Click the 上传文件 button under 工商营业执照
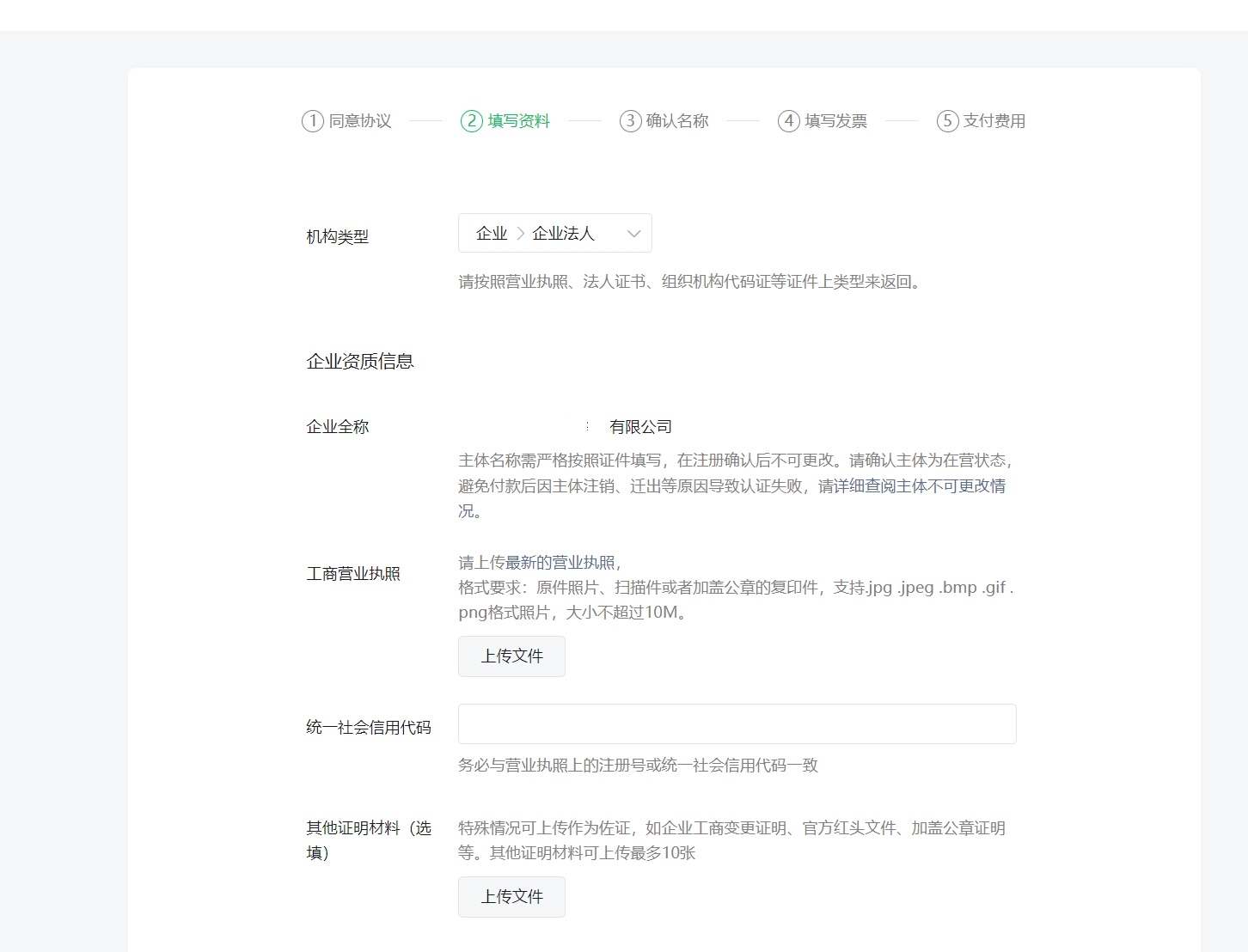The width and height of the screenshot is (1248, 952). (x=511, y=656)
